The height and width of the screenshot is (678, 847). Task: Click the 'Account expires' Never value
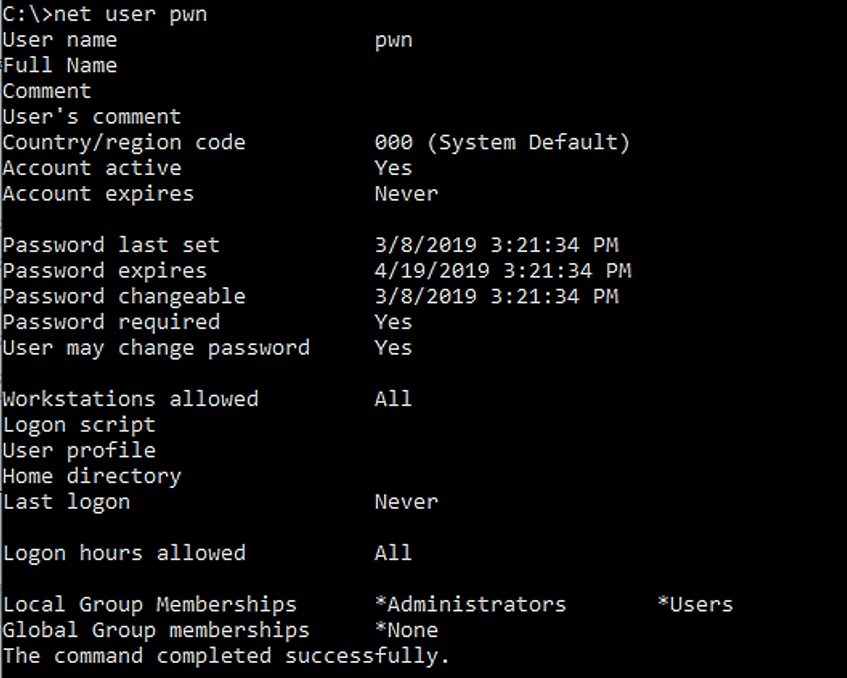(x=406, y=194)
